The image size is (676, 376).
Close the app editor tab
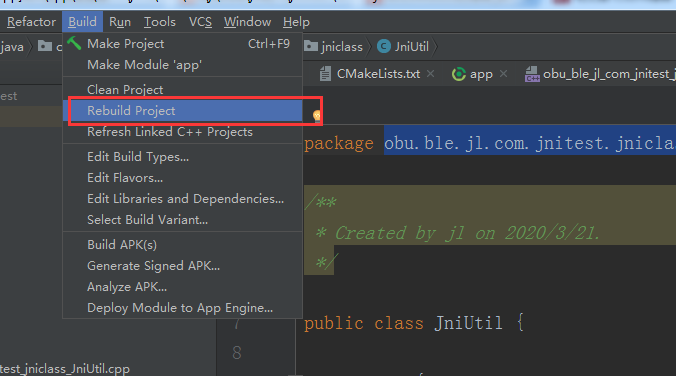point(503,74)
